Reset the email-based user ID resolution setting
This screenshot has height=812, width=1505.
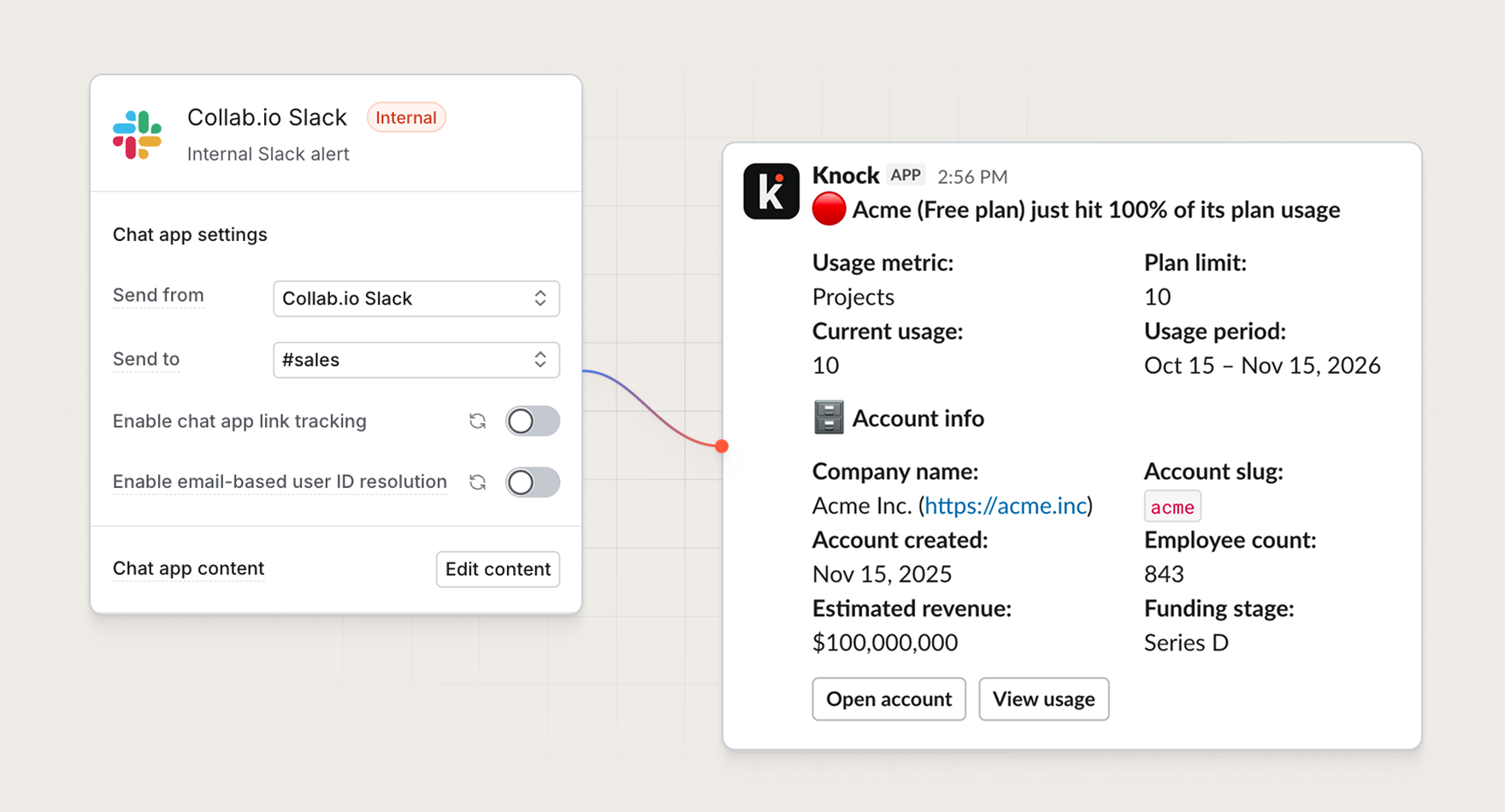point(477,482)
